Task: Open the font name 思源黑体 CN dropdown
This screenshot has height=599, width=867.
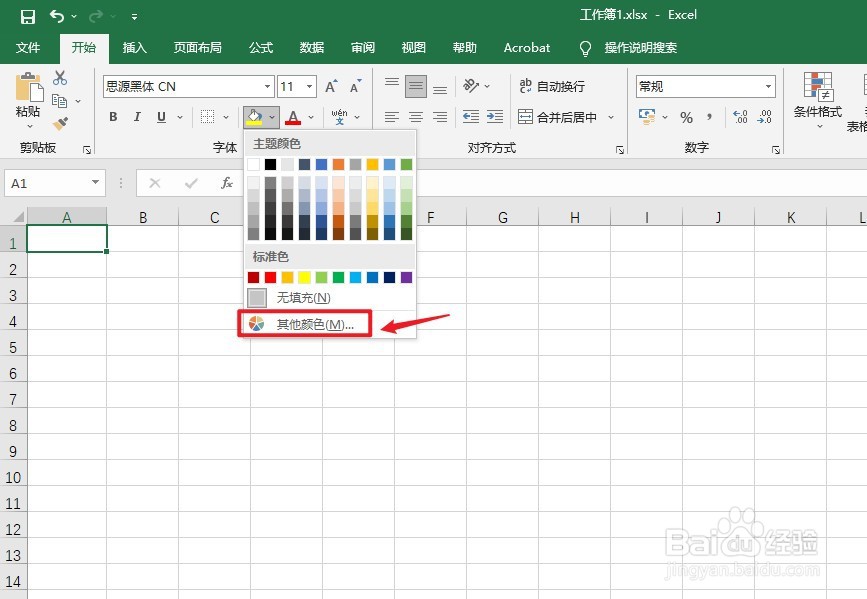Action: 267,86
